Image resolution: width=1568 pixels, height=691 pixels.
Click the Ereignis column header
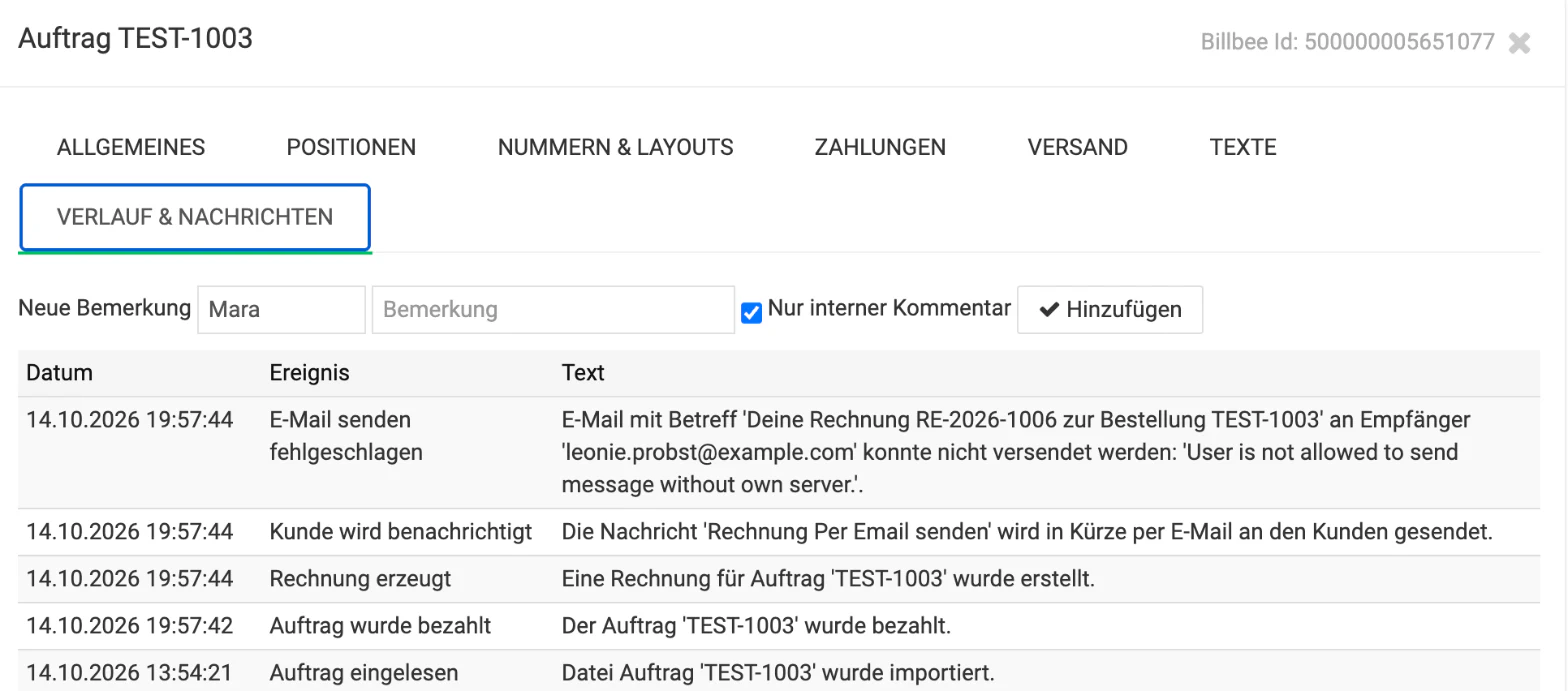(x=309, y=373)
